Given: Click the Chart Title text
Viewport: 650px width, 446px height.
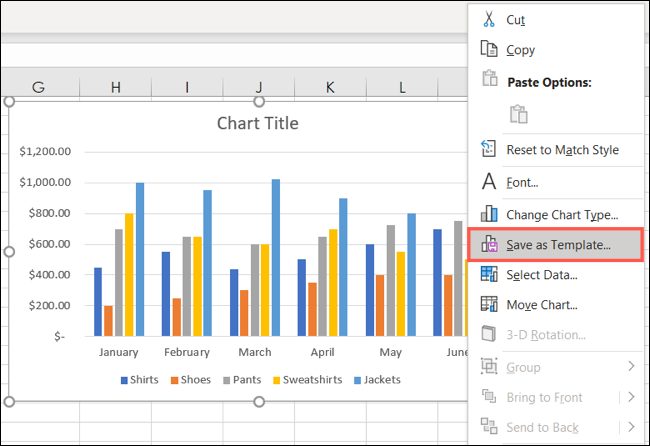Looking at the screenshot, I should click(258, 123).
